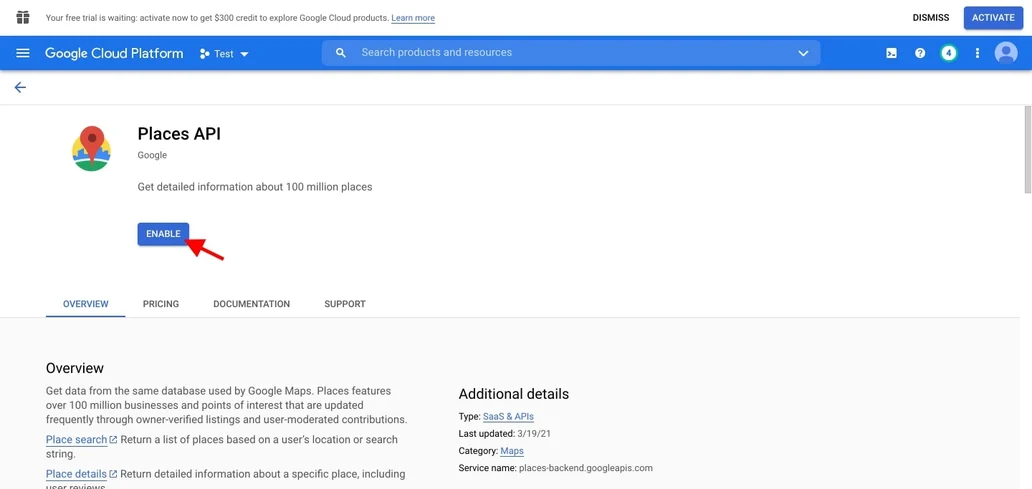Open the hamburger navigation menu
Image resolution: width=1032 pixels, height=489 pixels.
click(23, 53)
